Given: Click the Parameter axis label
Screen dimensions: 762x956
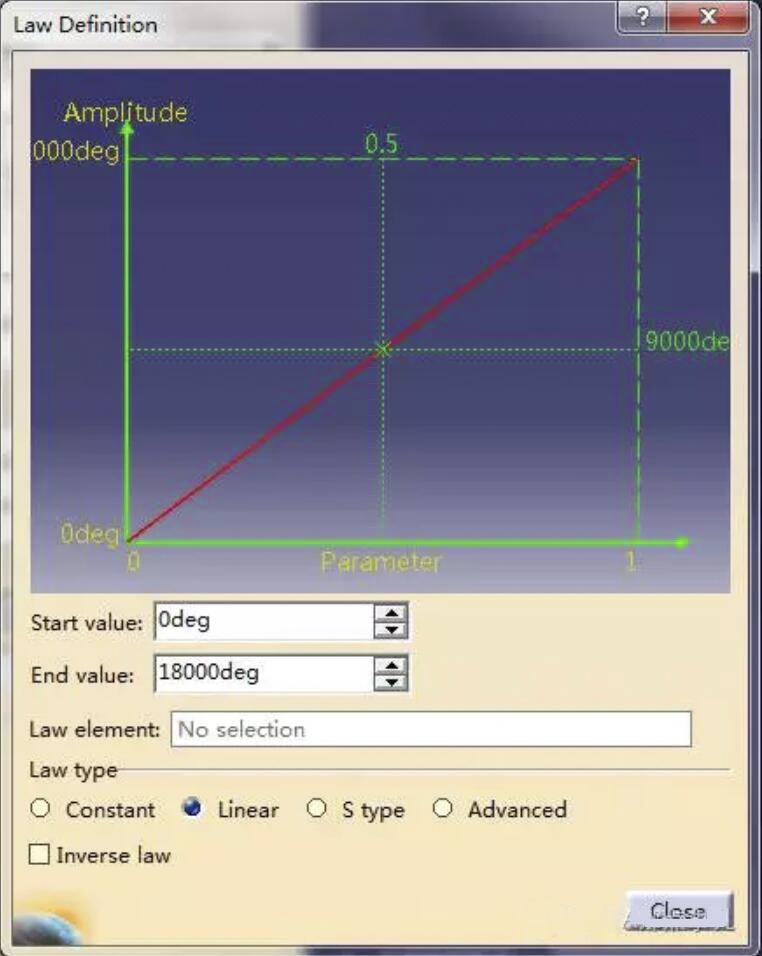Looking at the screenshot, I should coord(380,562).
